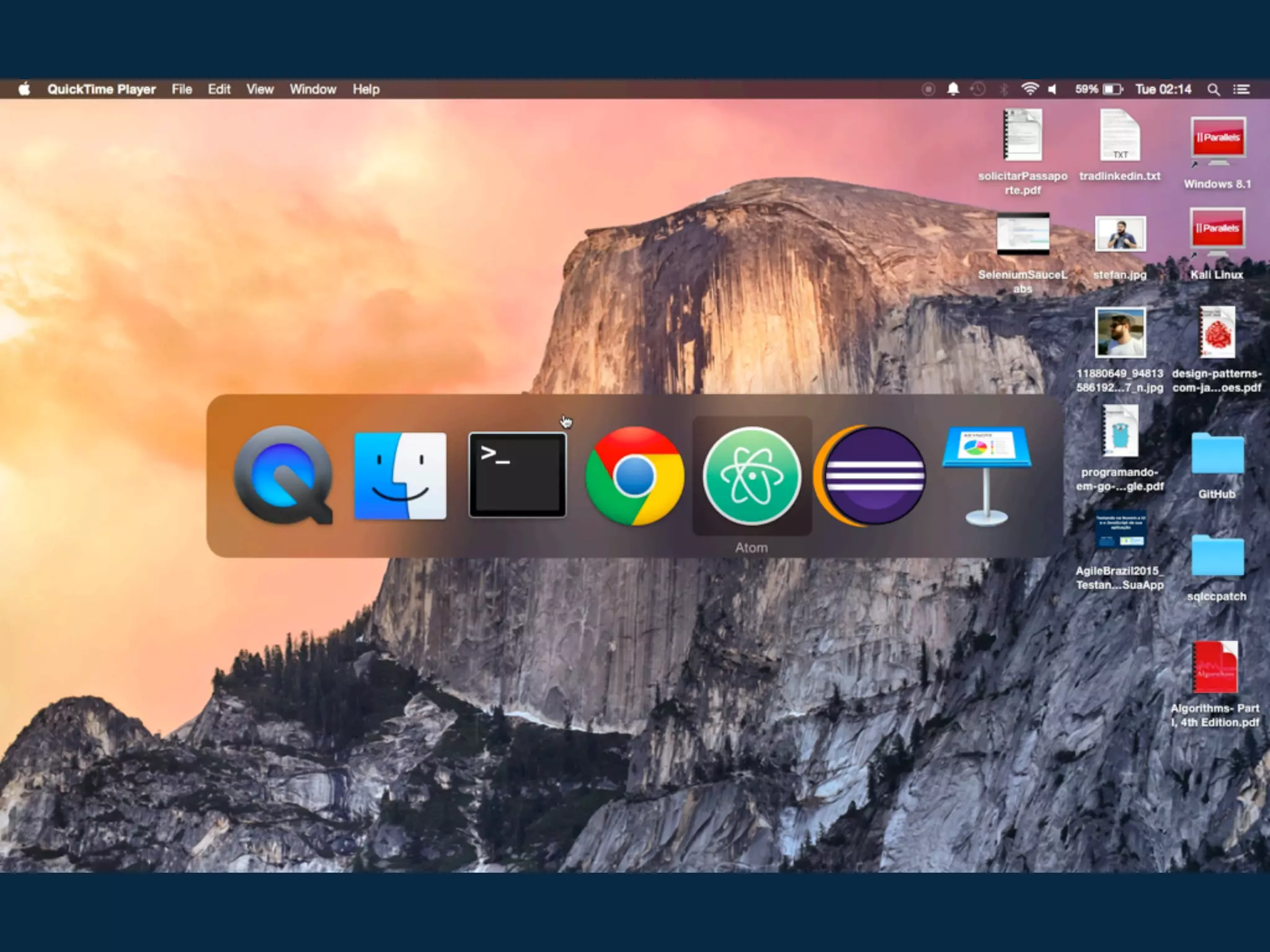1270x952 pixels.
Task: Open the Apple menu
Action: (24, 89)
